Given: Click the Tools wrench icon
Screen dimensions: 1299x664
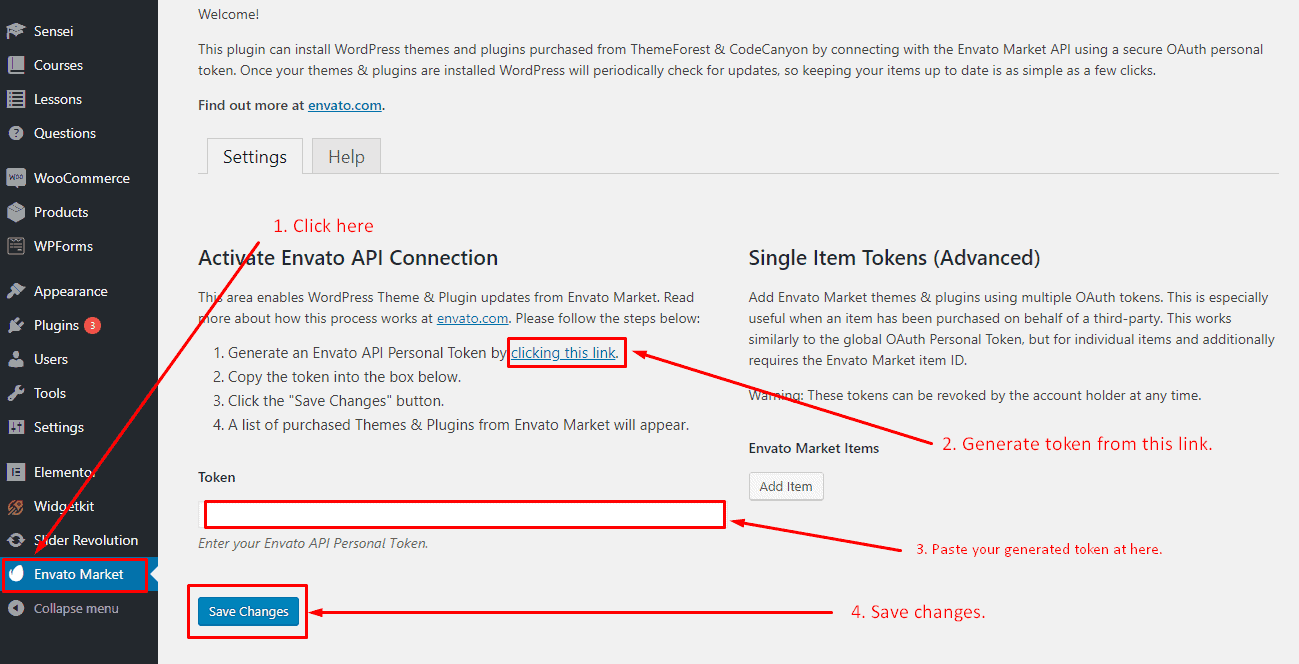Looking at the screenshot, I should coord(16,393).
